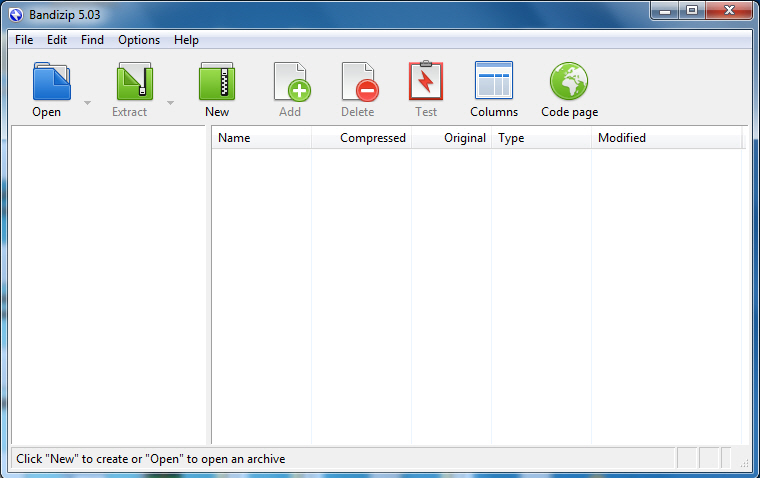
Task: Open the Columns settings icon
Action: [493, 80]
